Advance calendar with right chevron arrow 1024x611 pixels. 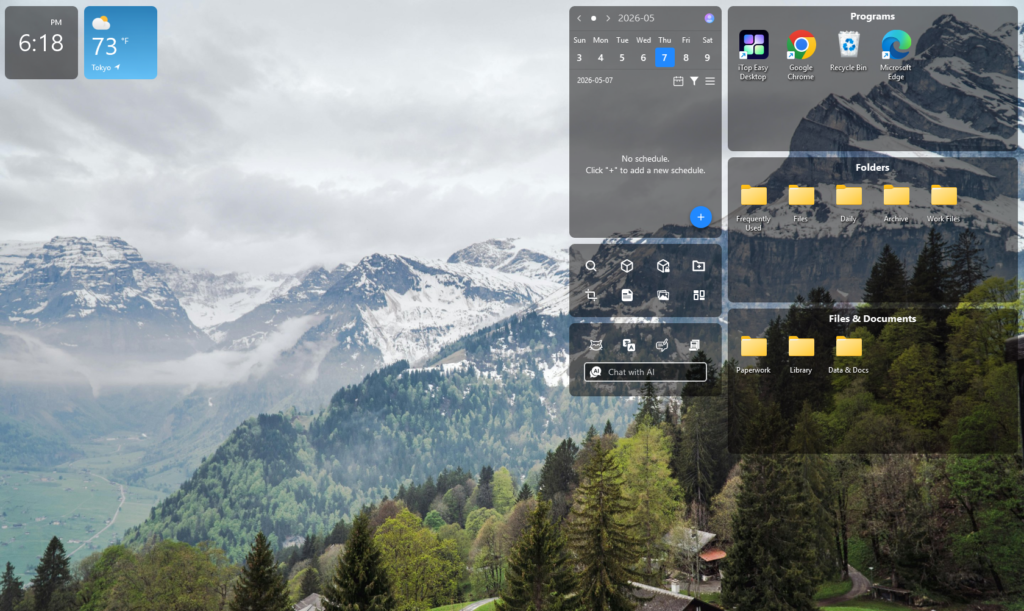pyautogui.click(x=608, y=18)
